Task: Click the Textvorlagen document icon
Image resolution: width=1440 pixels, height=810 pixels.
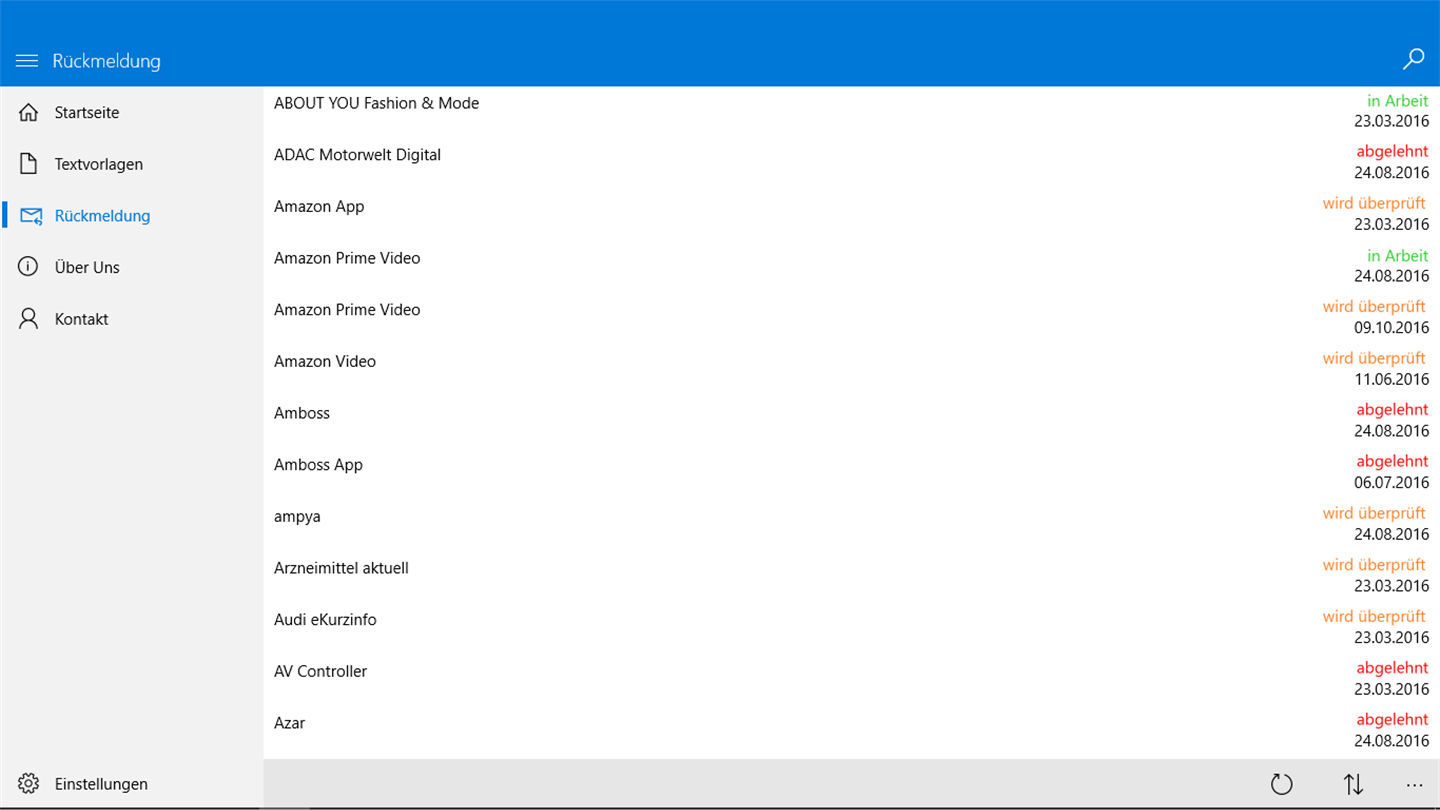Action: 29,164
